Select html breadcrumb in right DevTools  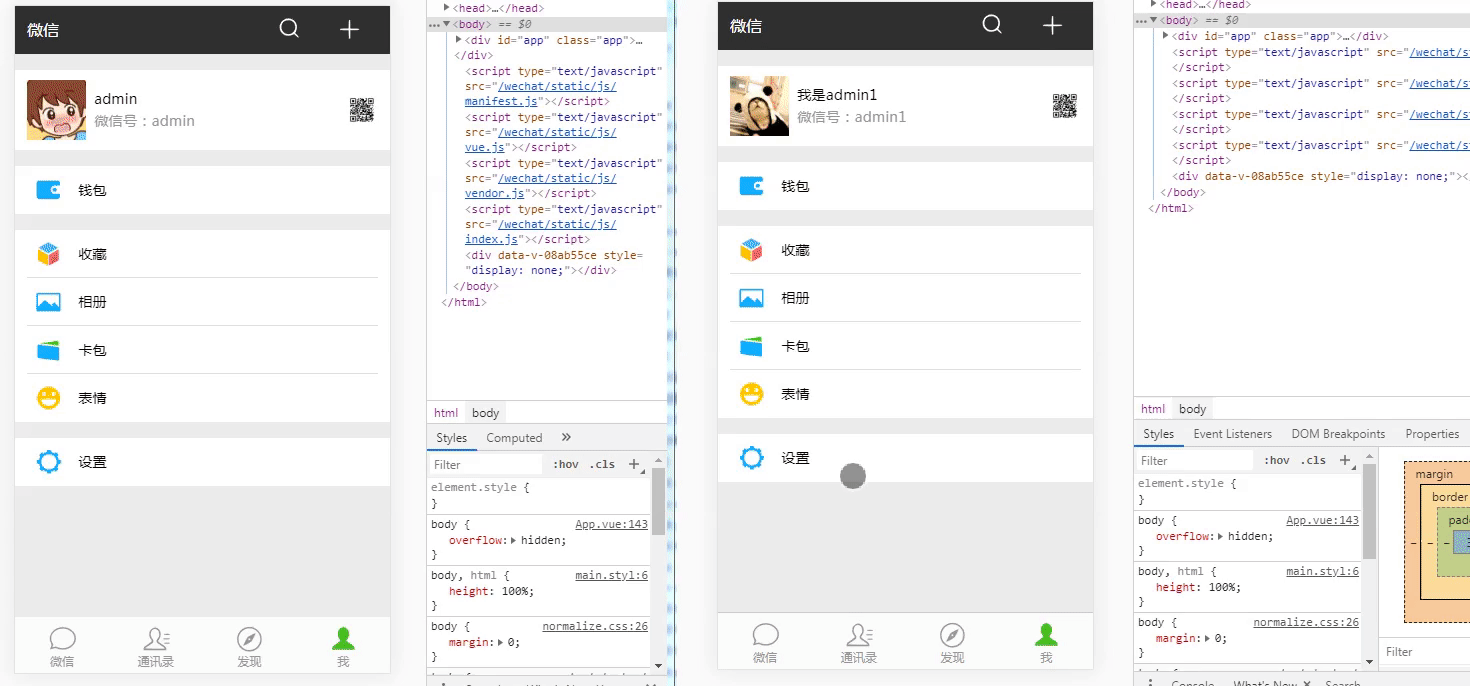(1153, 409)
